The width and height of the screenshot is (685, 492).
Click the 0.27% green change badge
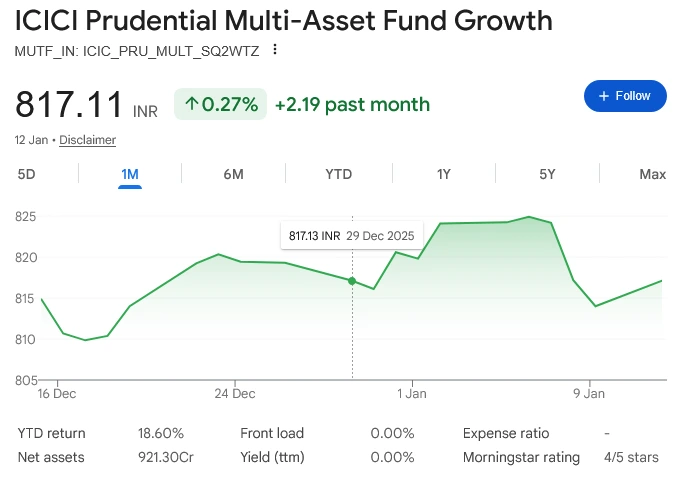pyautogui.click(x=221, y=104)
